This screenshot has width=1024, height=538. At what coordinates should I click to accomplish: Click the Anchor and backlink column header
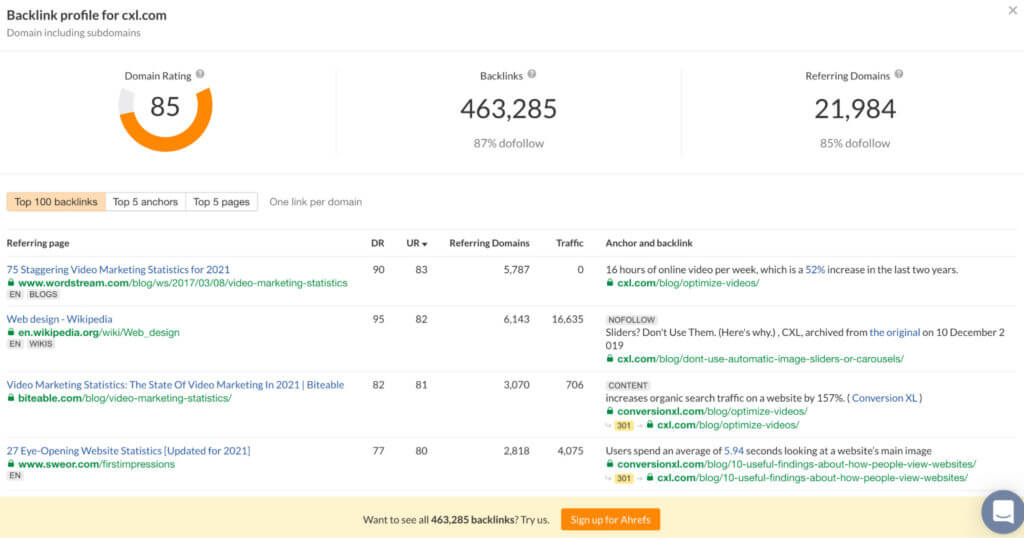tap(648, 243)
